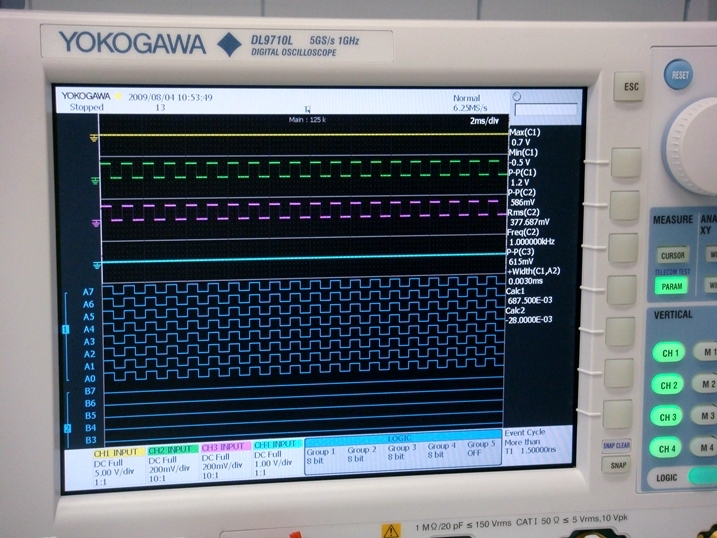Click the trigger position marker above the graticule
The height and width of the screenshot is (538, 717).
307,109
